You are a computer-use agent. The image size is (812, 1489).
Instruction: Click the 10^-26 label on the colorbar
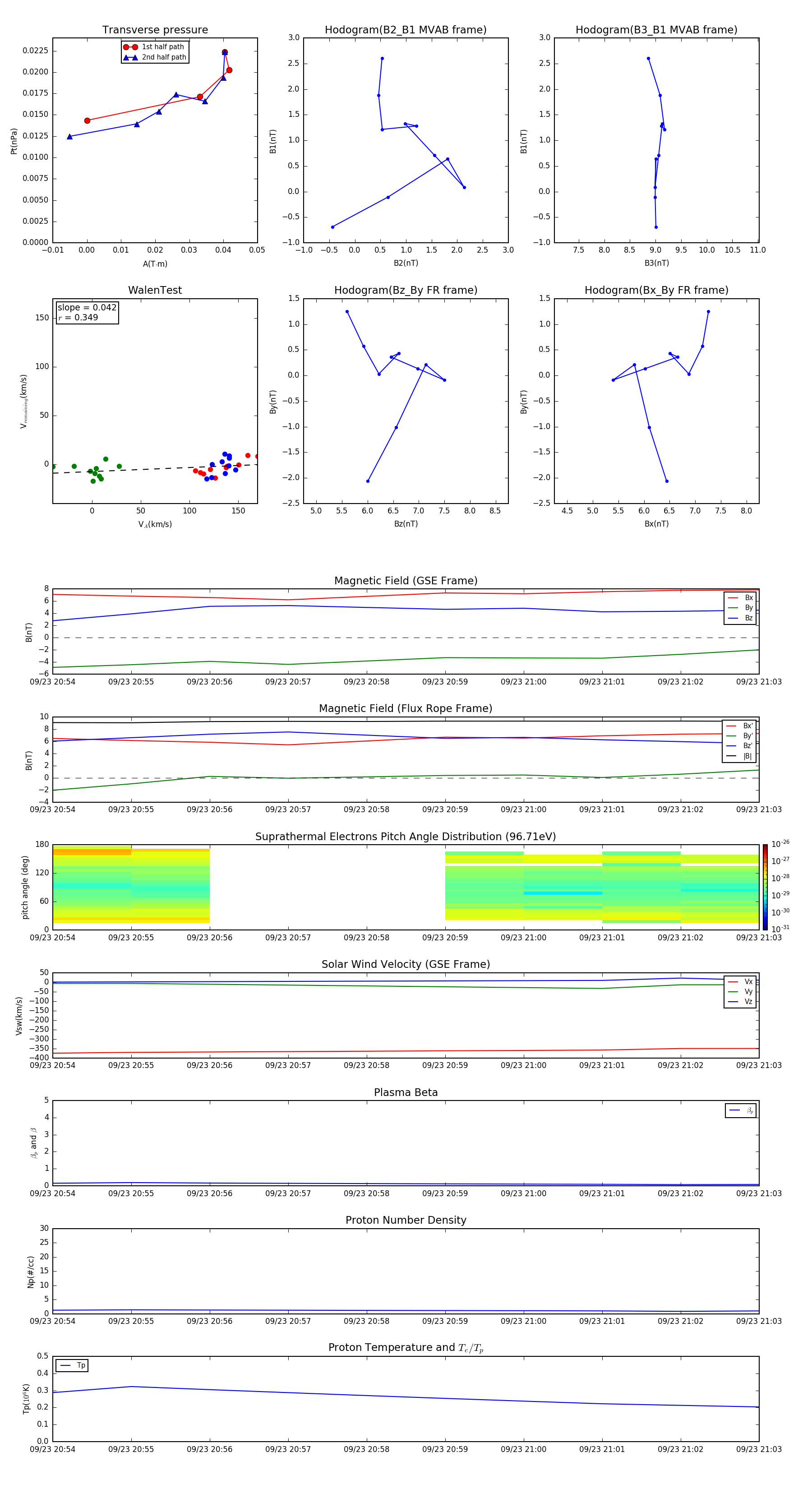tap(780, 844)
